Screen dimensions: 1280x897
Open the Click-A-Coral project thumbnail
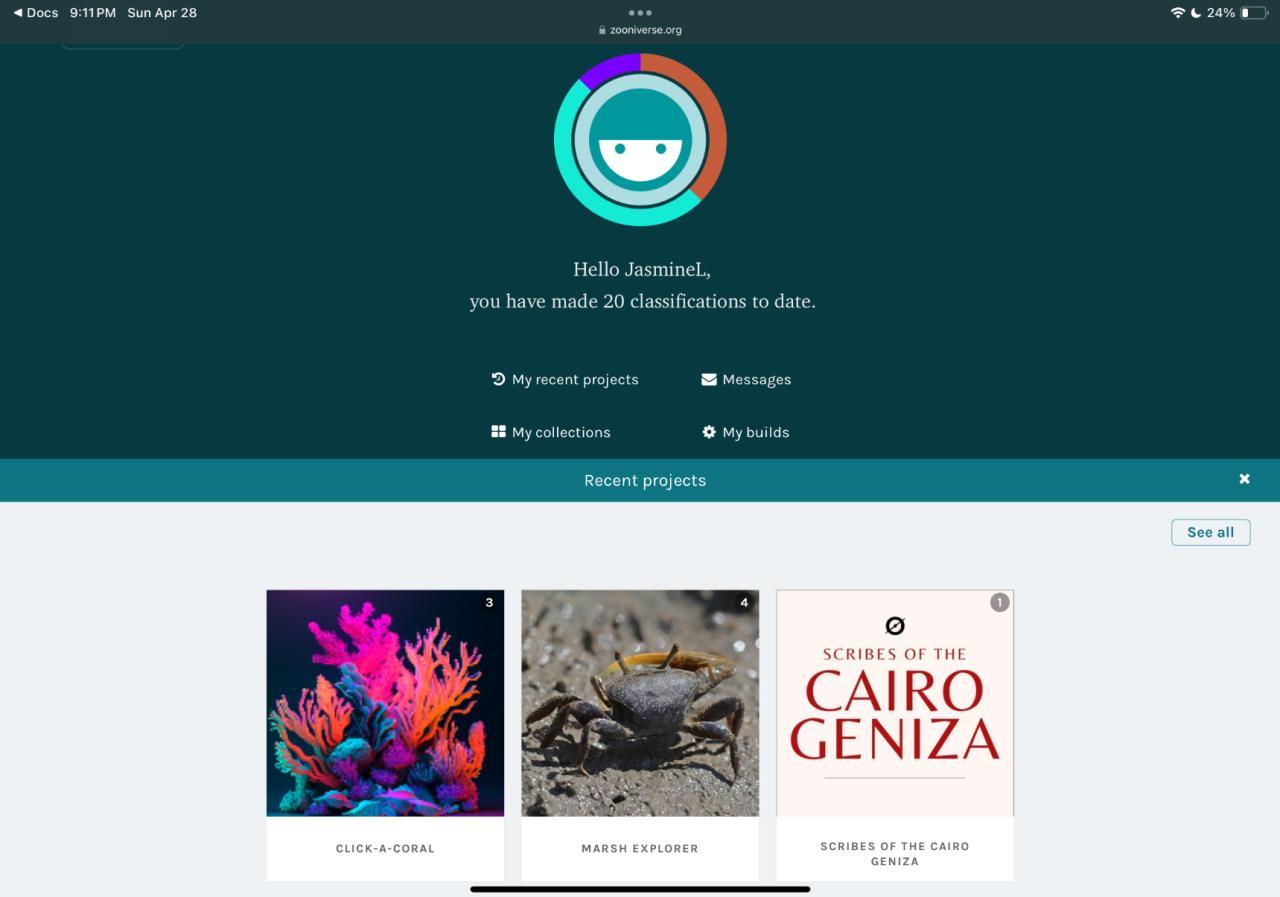pyautogui.click(x=385, y=703)
